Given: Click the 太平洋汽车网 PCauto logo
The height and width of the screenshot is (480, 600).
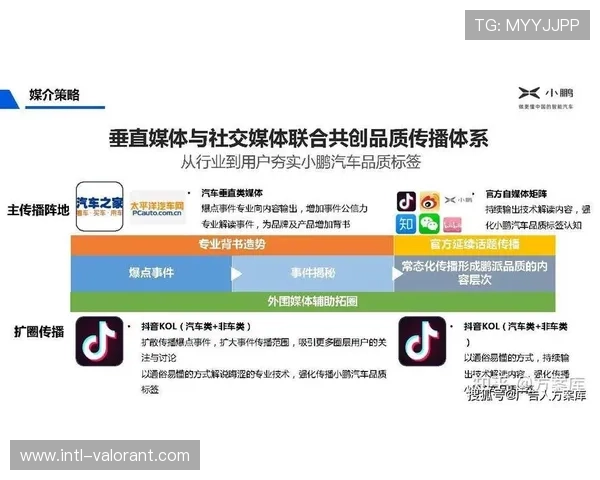Looking at the screenshot, I should pos(157,208).
